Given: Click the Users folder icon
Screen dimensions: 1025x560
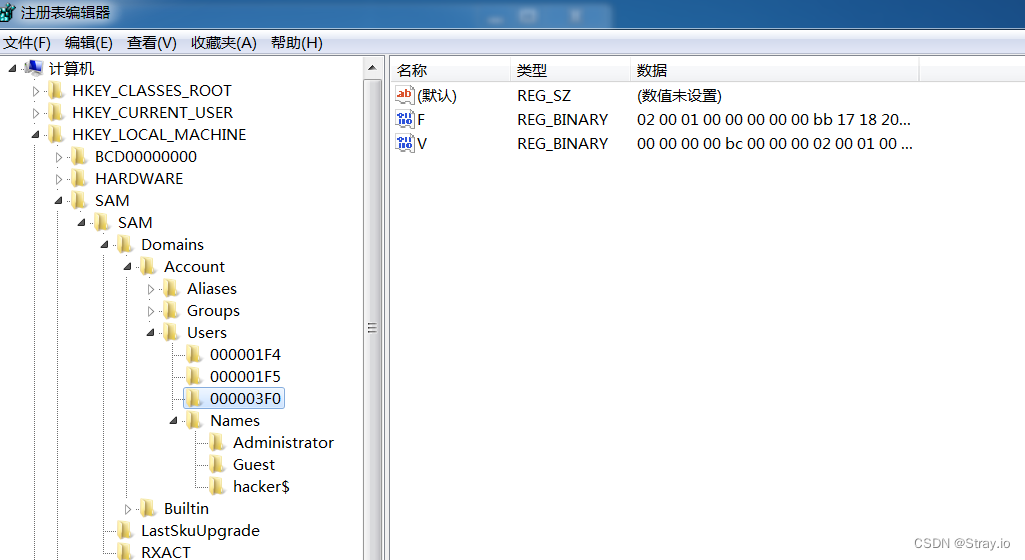Looking at the screenshot, I should pyautogui.click(x=172, y=333).
